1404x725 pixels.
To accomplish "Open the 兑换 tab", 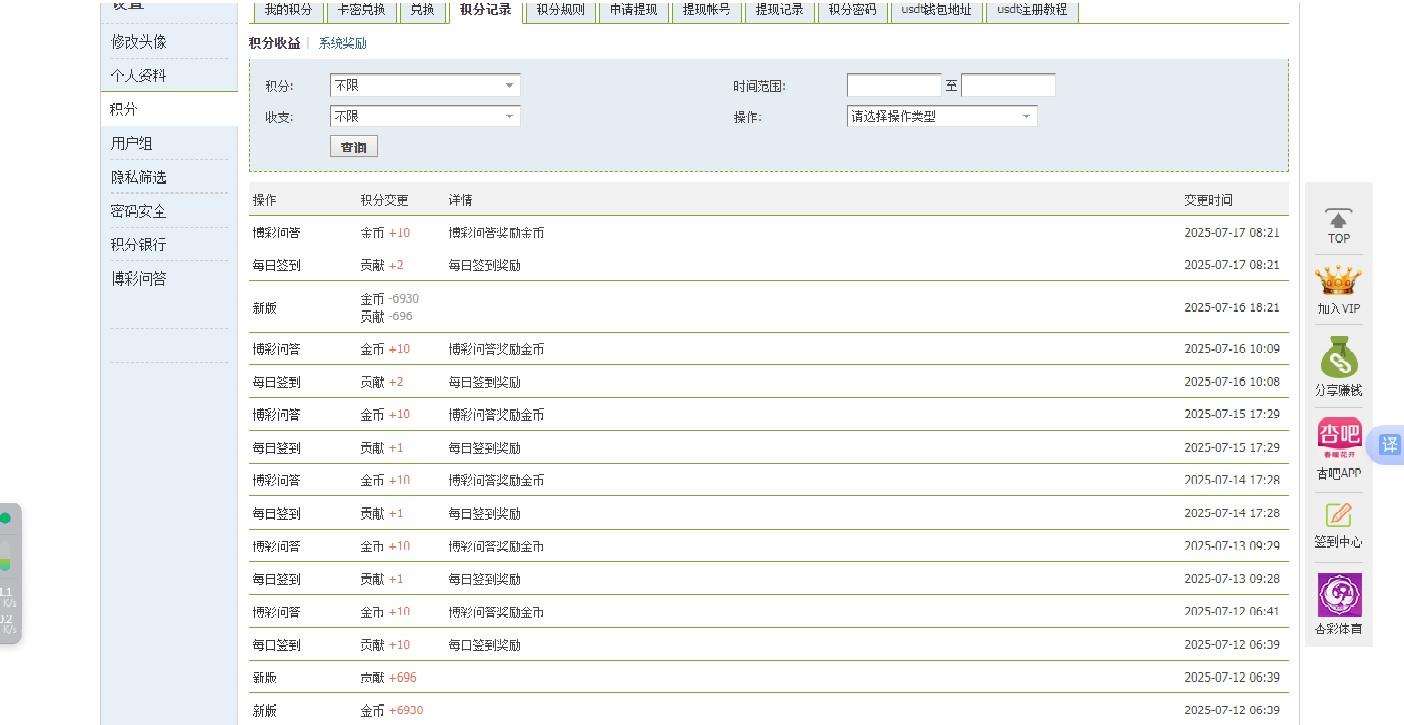I will click(422, 10).
